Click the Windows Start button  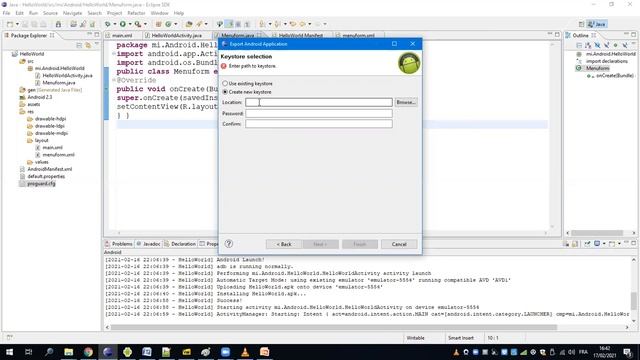9,352
